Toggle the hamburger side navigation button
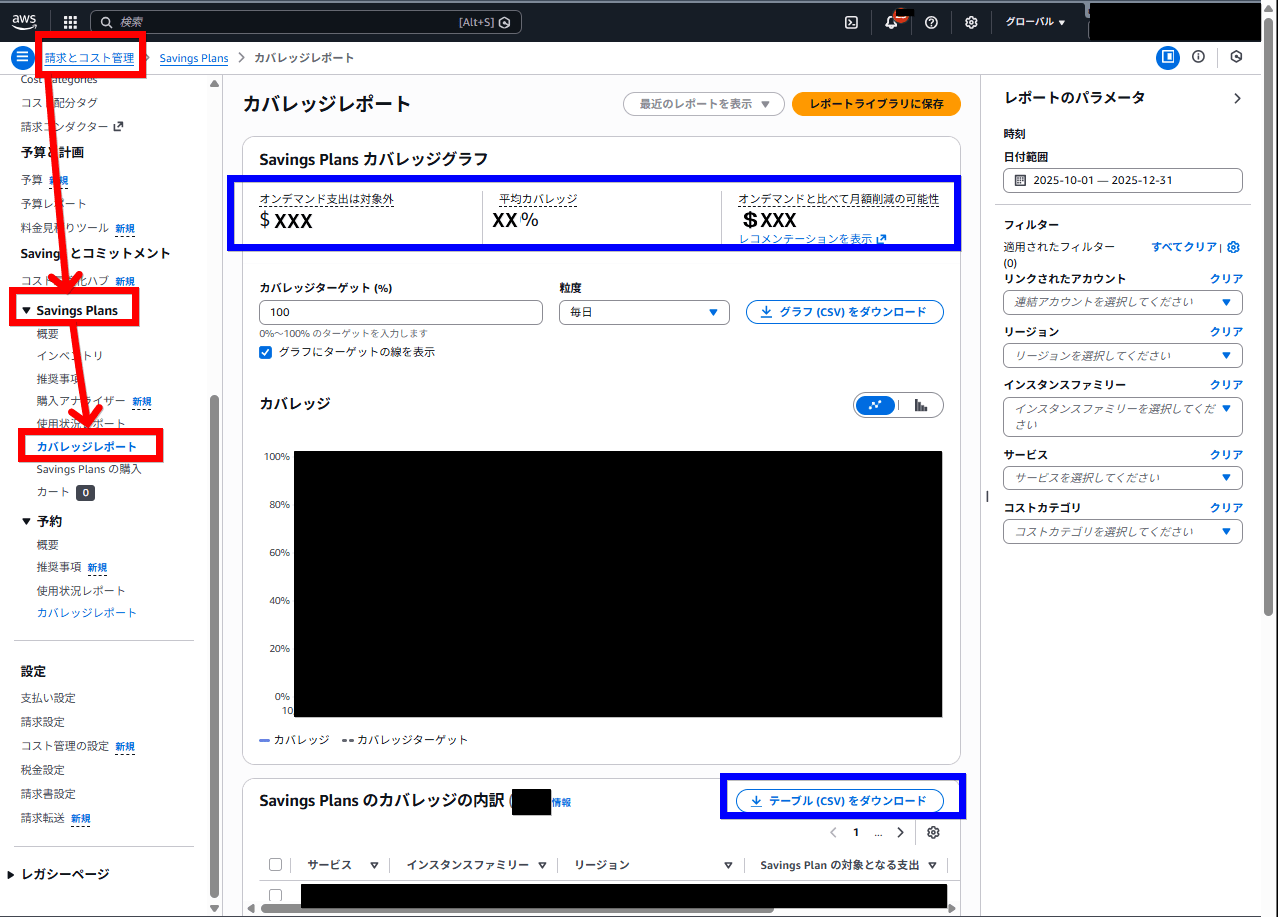The height and width of the screenshot is (917, 1278). (x=21, y=57)
